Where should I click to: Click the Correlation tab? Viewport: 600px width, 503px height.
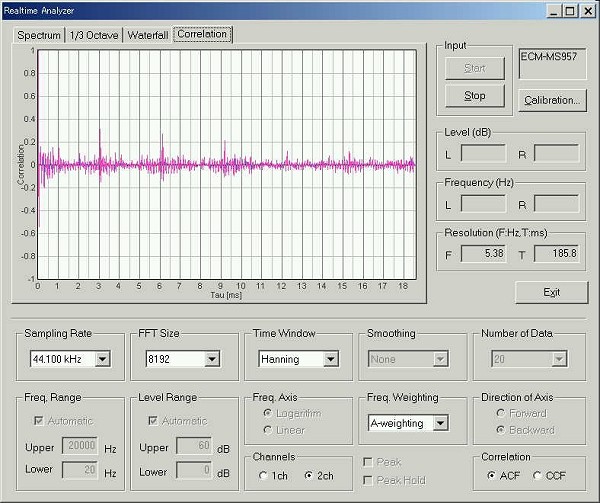203,34
